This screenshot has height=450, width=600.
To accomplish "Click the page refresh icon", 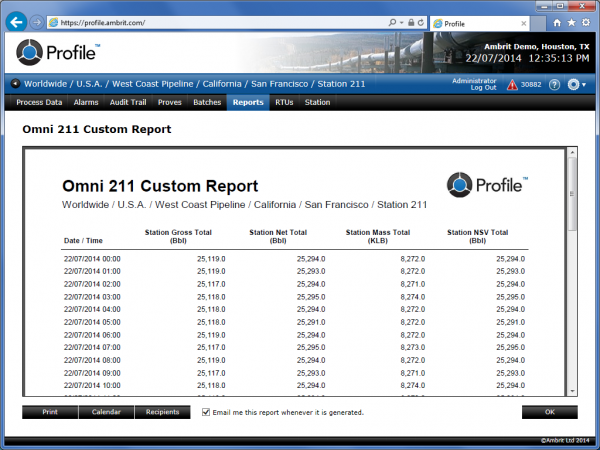I will pyautogui.click(x=421, y=23).
